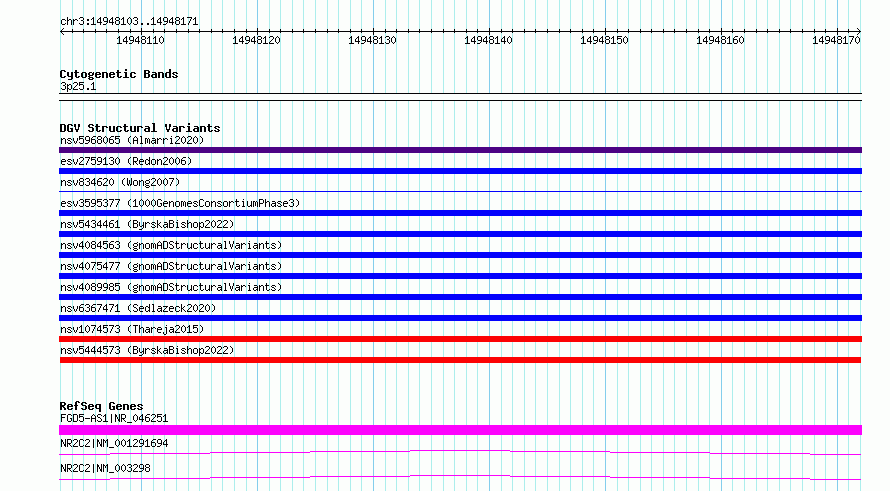The image size is (890, 491).
Task: Click nsv6367471 (Sedlazeck2020) variant label
Action: tap(138, 308)
